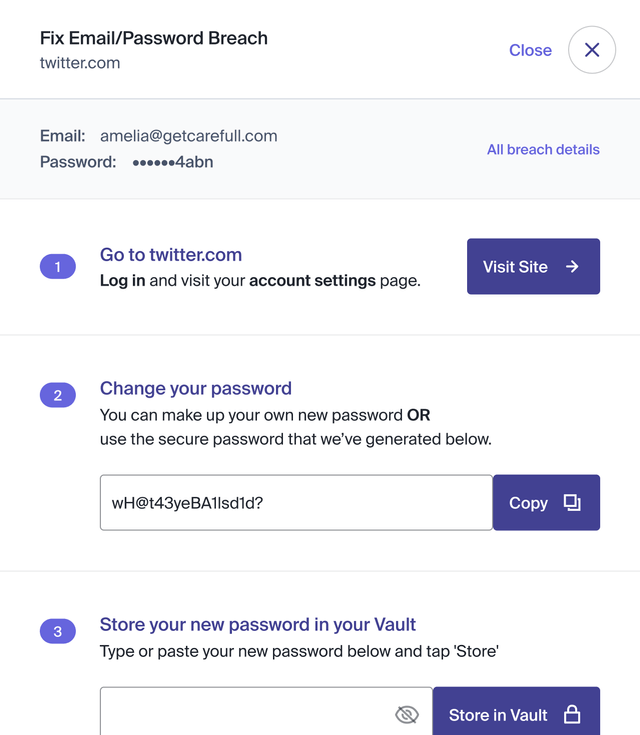640x735 pixels.
Task: Click the lock icon in Store in Vault
Action: pos(572,714)
